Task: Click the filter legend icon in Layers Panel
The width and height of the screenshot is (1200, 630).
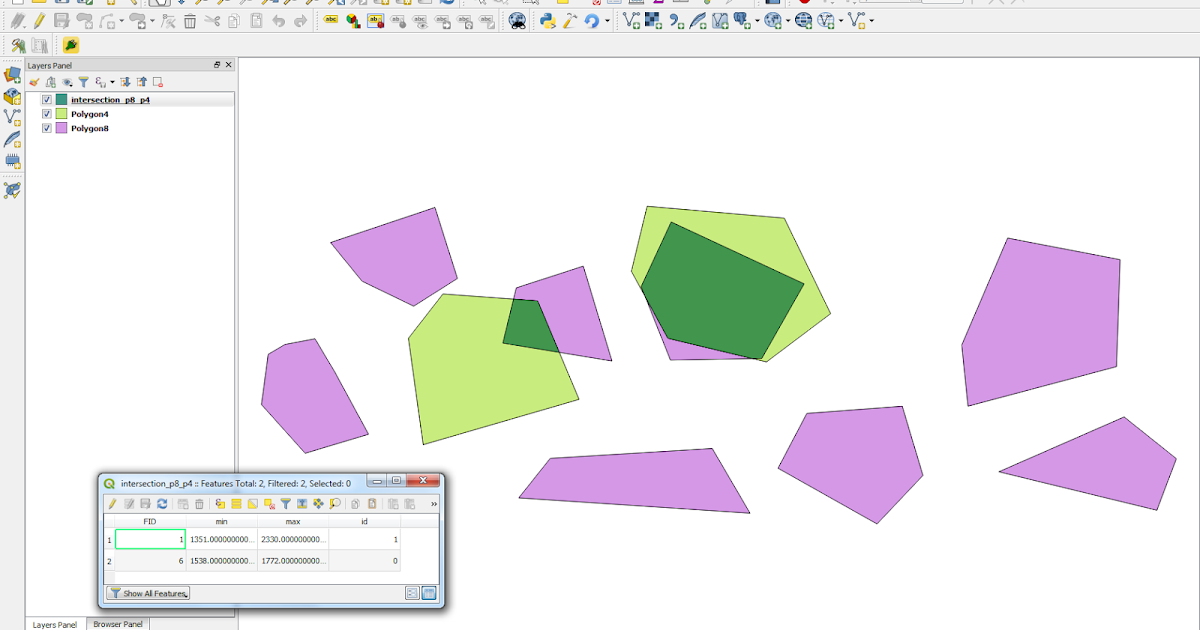Action: [85, 82]
